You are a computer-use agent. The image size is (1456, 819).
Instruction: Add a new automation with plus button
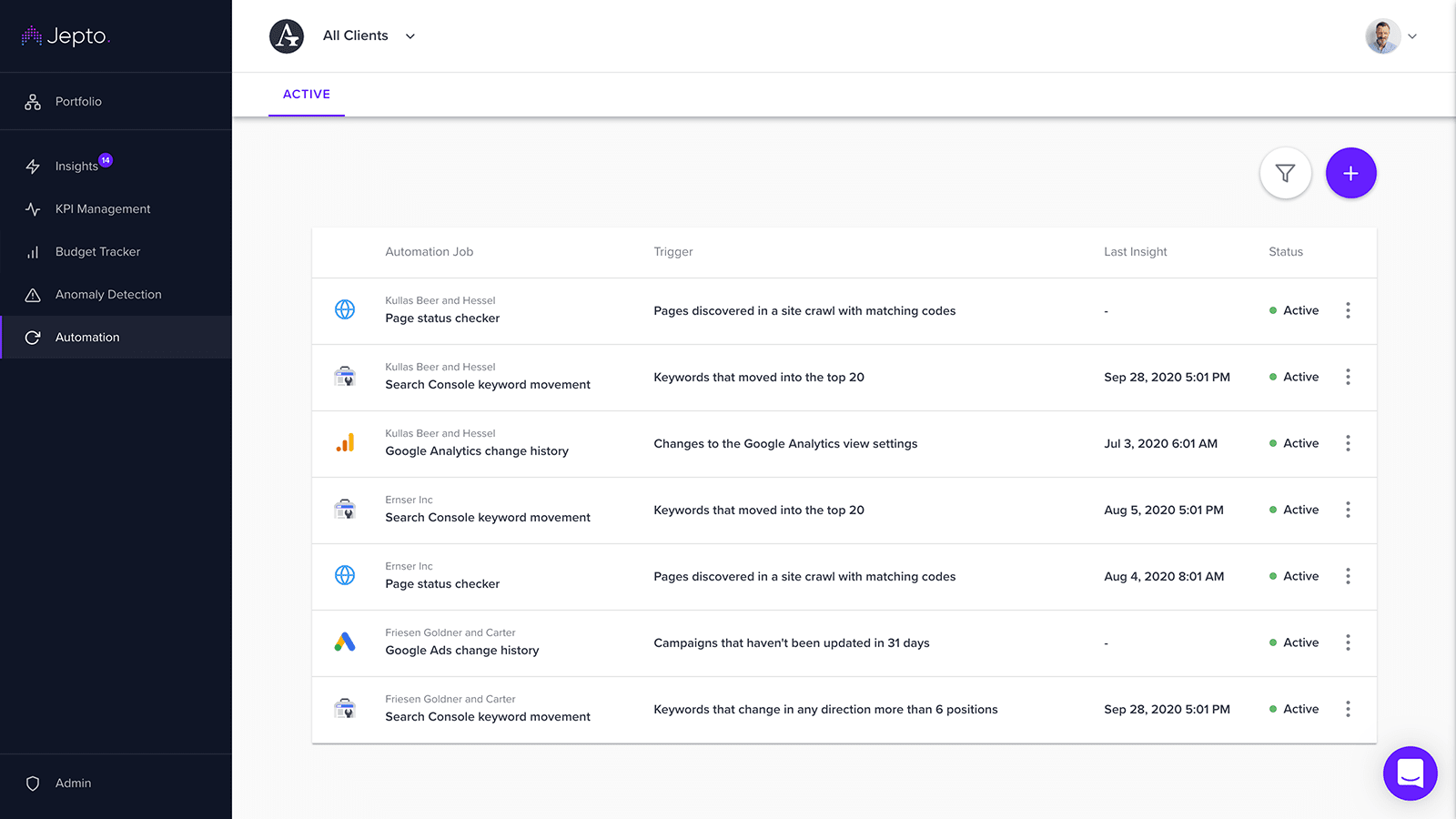pyautogui.click(x=1350, y=173)
